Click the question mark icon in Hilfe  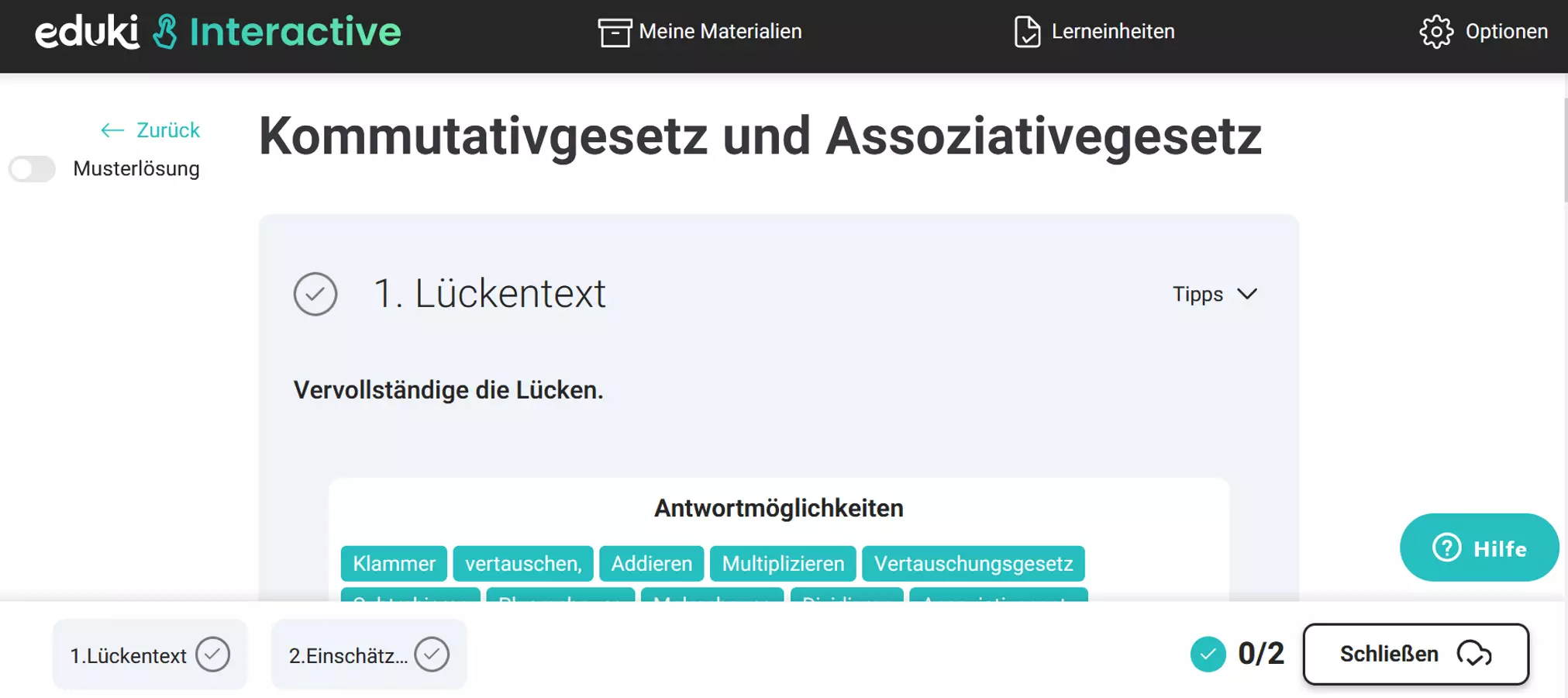1446,548
